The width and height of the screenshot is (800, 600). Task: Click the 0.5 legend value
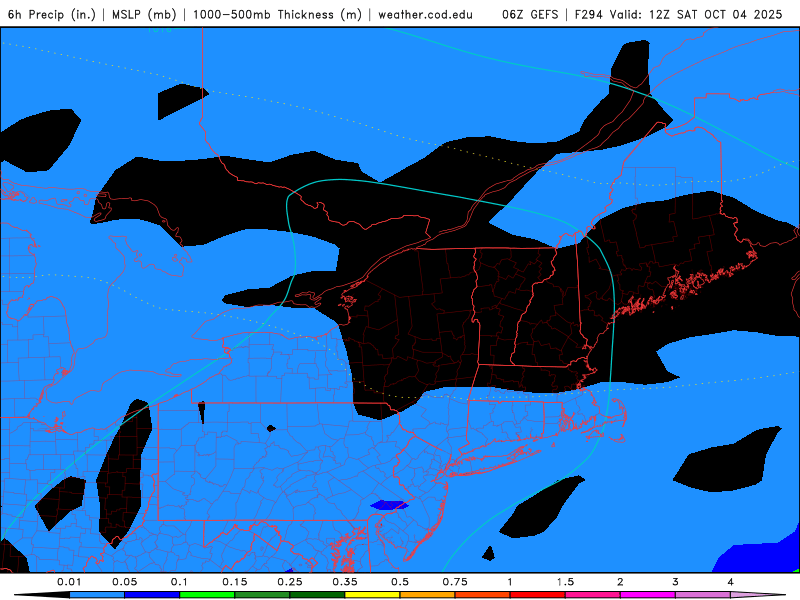400,582
